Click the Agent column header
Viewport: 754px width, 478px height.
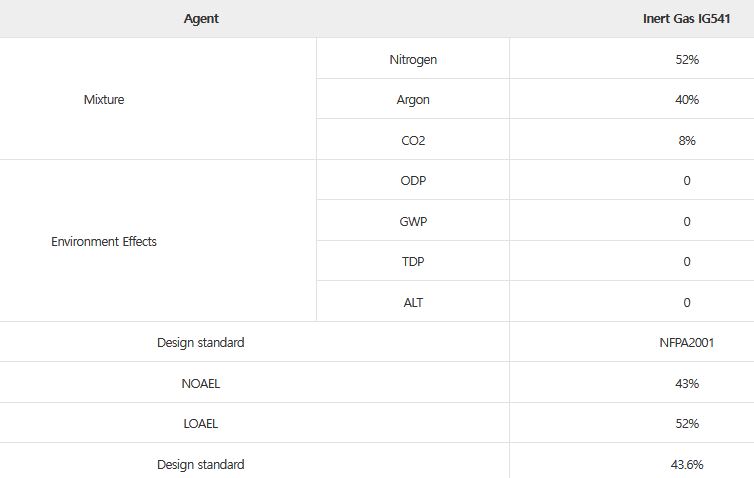[x=201, y=19]
